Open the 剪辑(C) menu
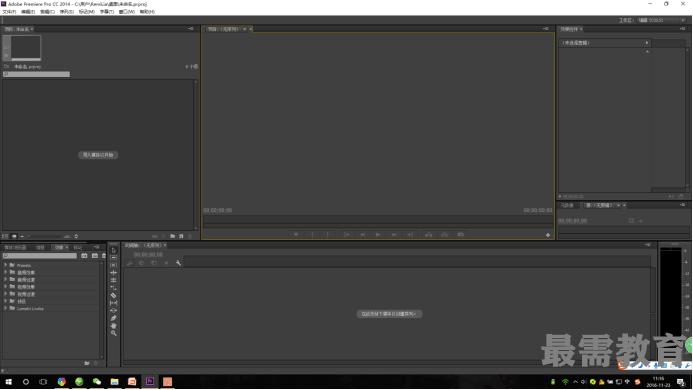The image size is (693, 390). coord(47,12)
